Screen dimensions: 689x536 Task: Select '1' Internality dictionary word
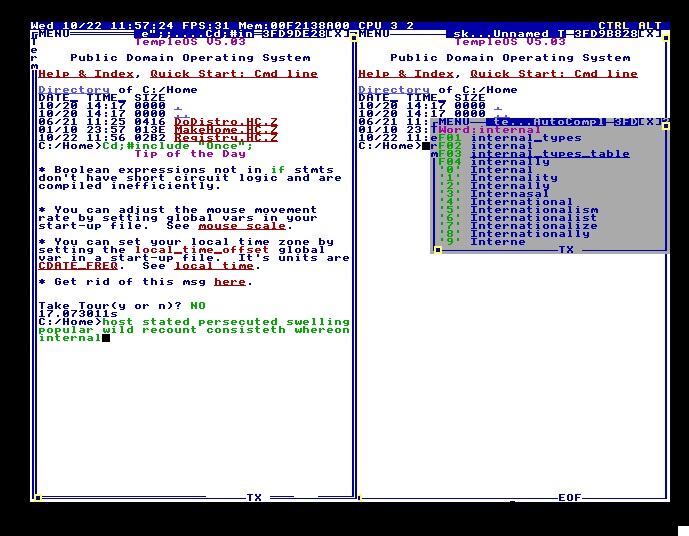498,178
